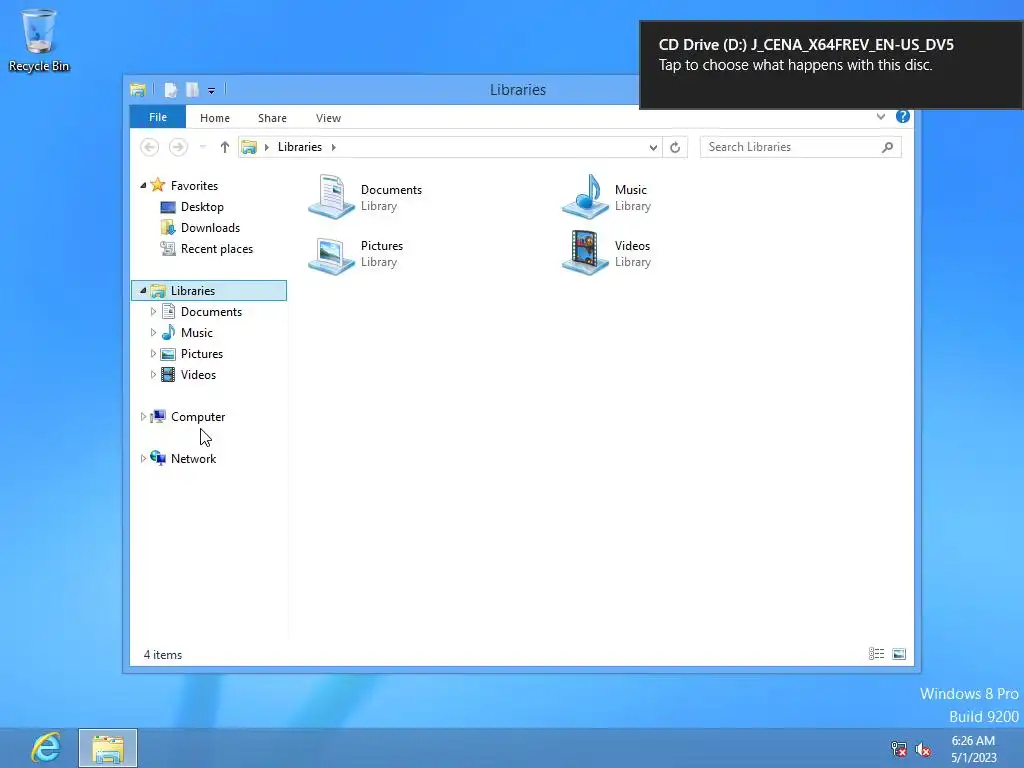Image resolution: width=1024 pixels, height=768 pixels.
Task: Expand Documents node in navigation pane
Action: point(153,312)
